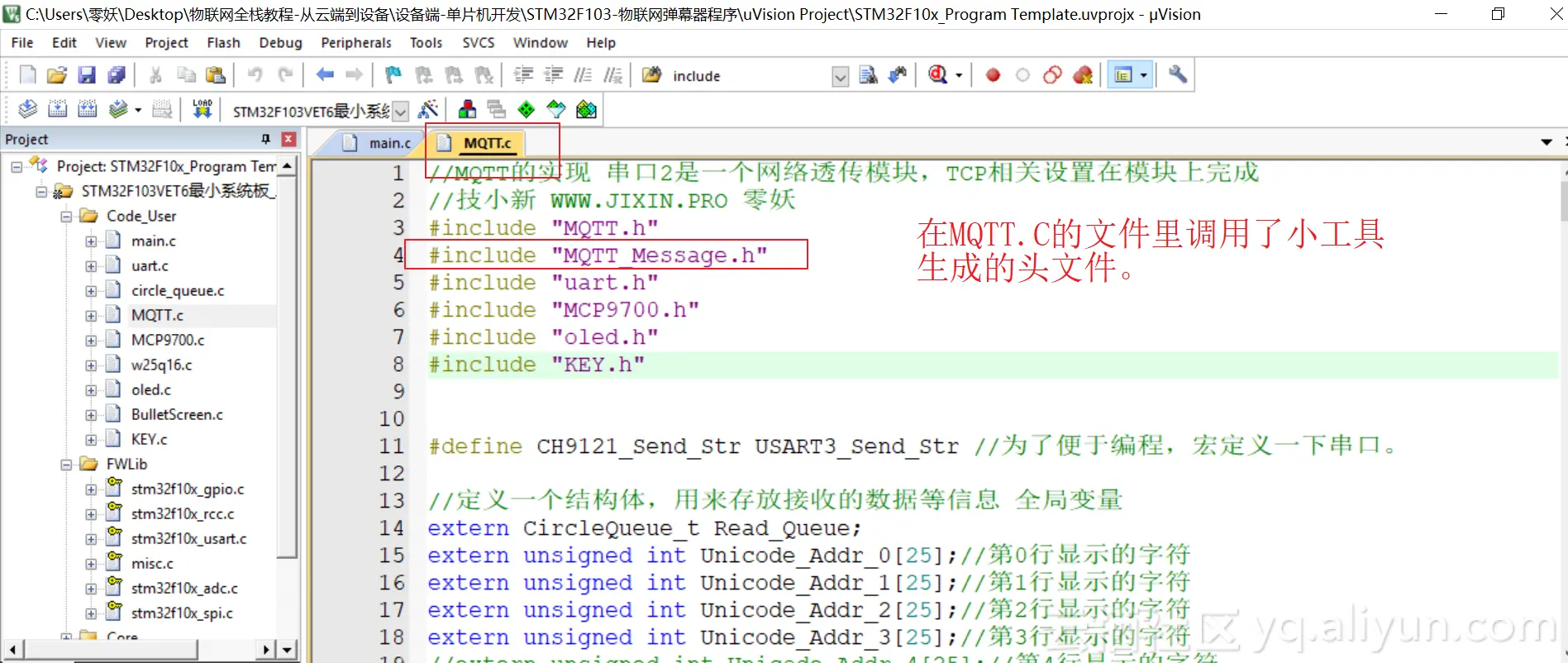Screen dimensions: 1568x663
Task: Expand main.c tree node
Action: click(x=91, y=241)
